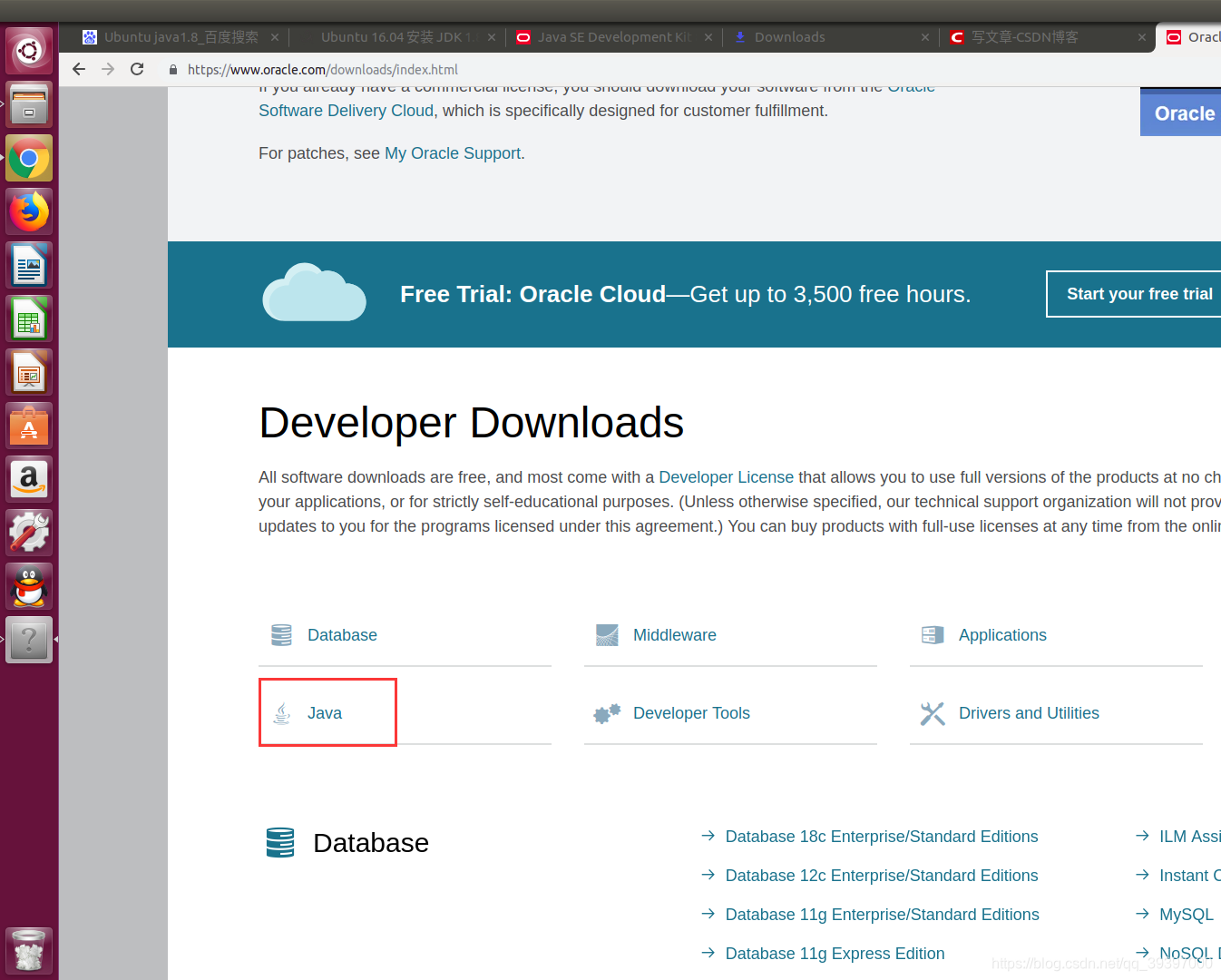Open the Java downloads category
The height and width of the screenshot is (980, 1221).
325,713
